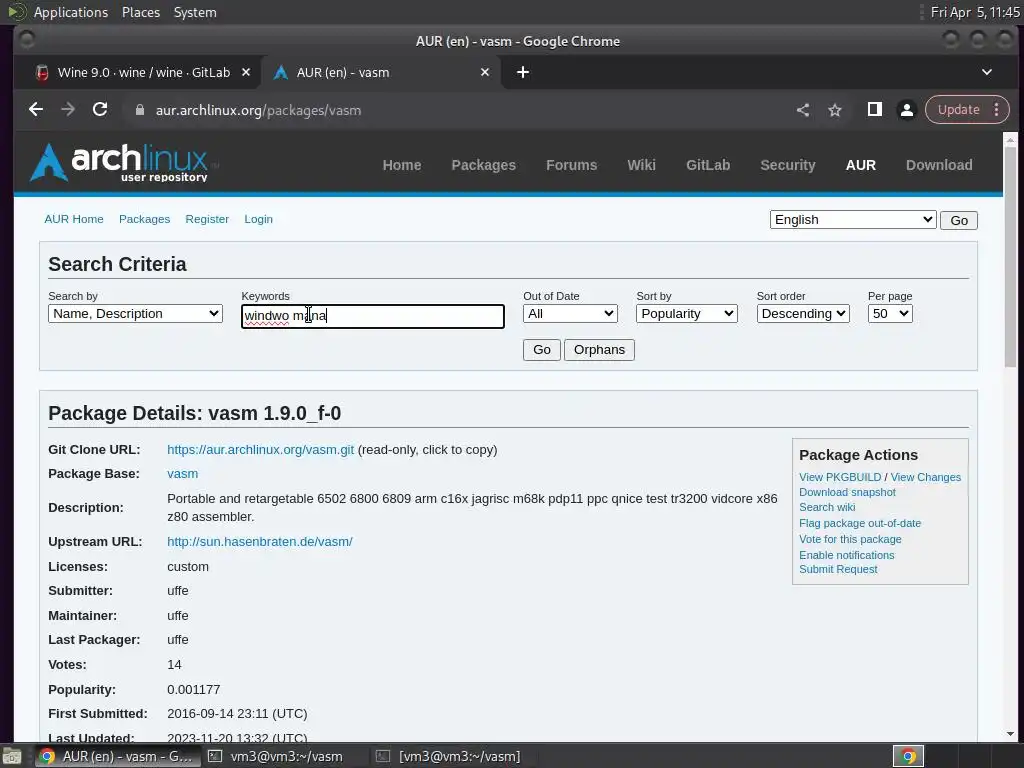Open Forums in navigation
Image resolution: width=1024 pixels, height=768 pixels.
[571, 165]
